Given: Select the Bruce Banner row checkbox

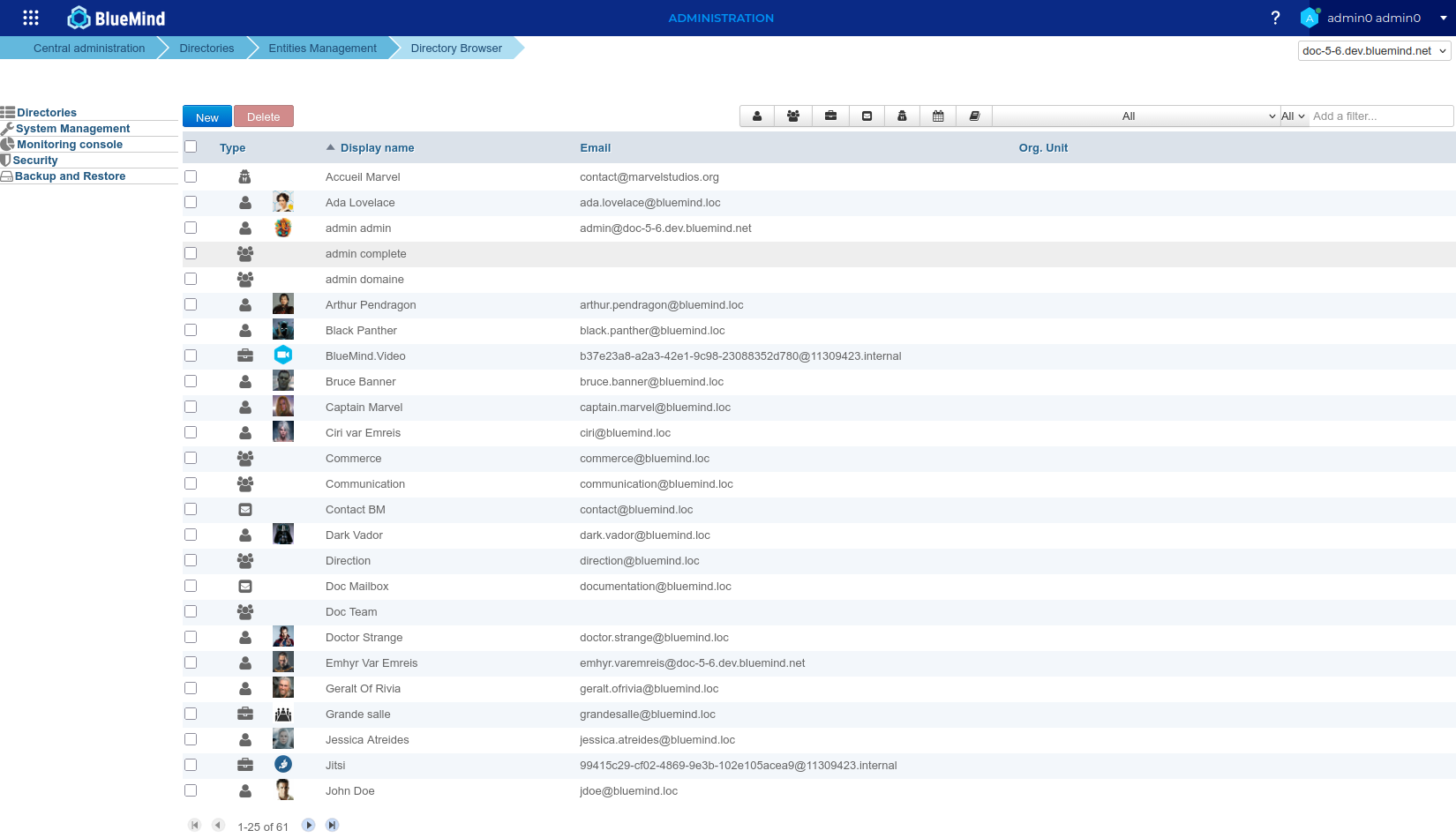Looking at the screenshot, I should (x=191, y=382).
